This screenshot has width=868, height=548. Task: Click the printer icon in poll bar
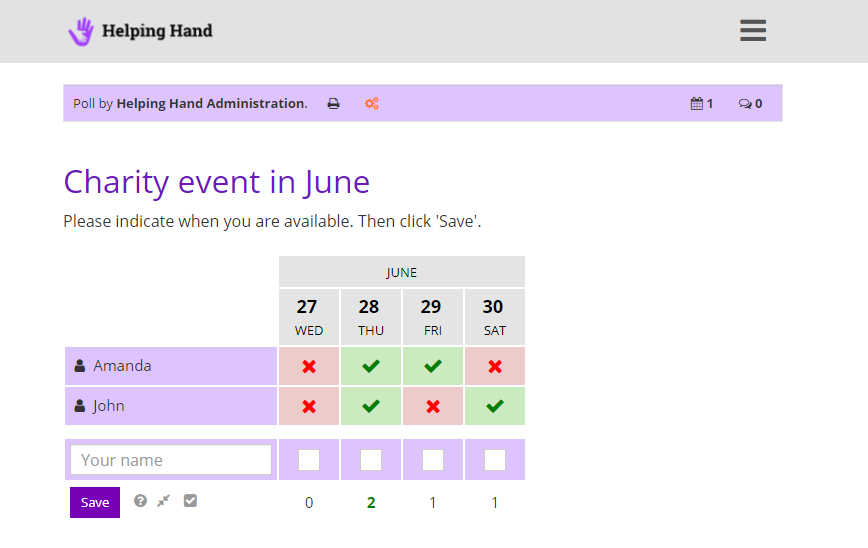(333, 104)
